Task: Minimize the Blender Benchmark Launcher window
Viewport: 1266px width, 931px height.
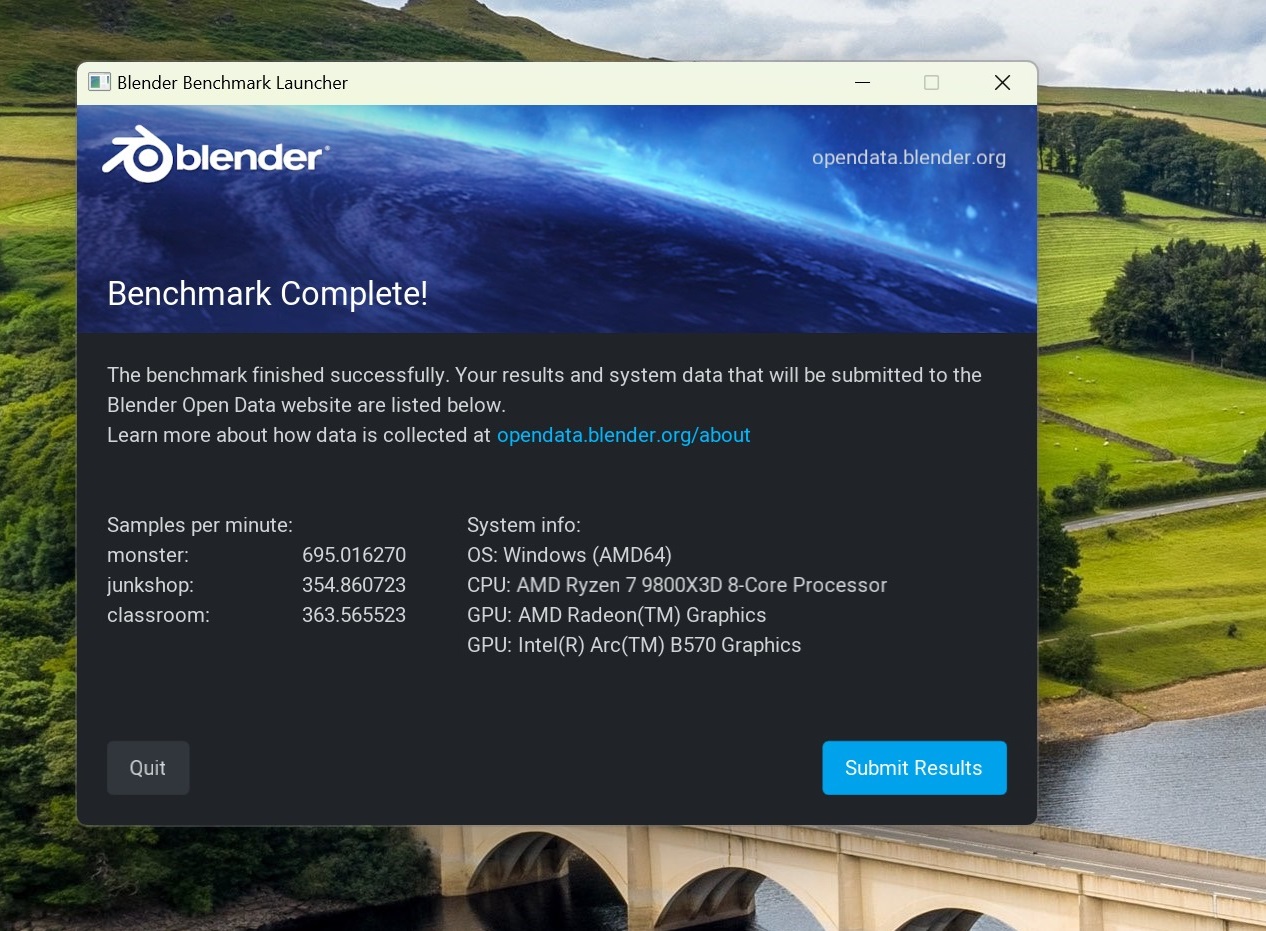Action: (861, 83)
